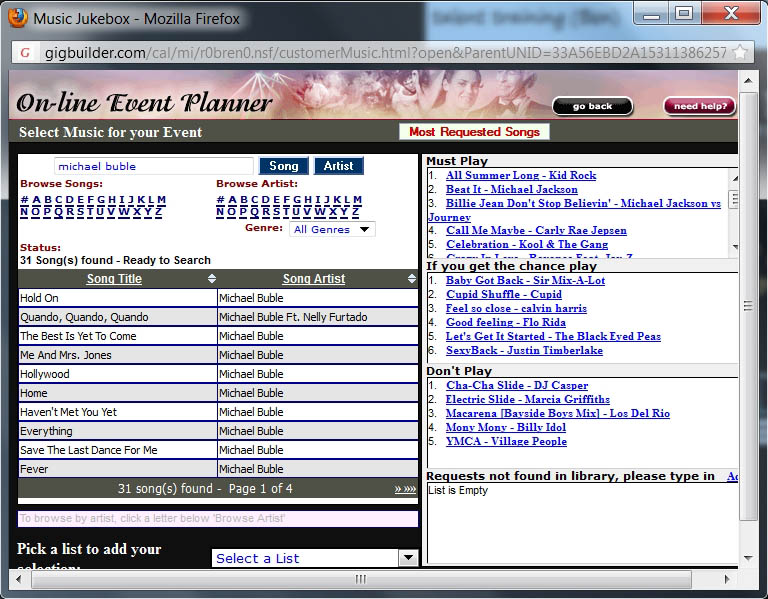Click Must Play list scroll down arrow
Screen dimensions: 768x599
coord(735,247)
